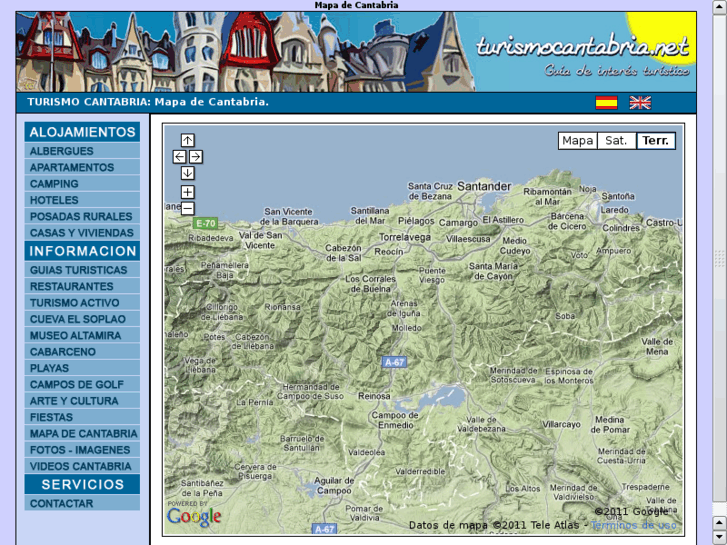Switch language with the UK flag

(x=640, y=103)
